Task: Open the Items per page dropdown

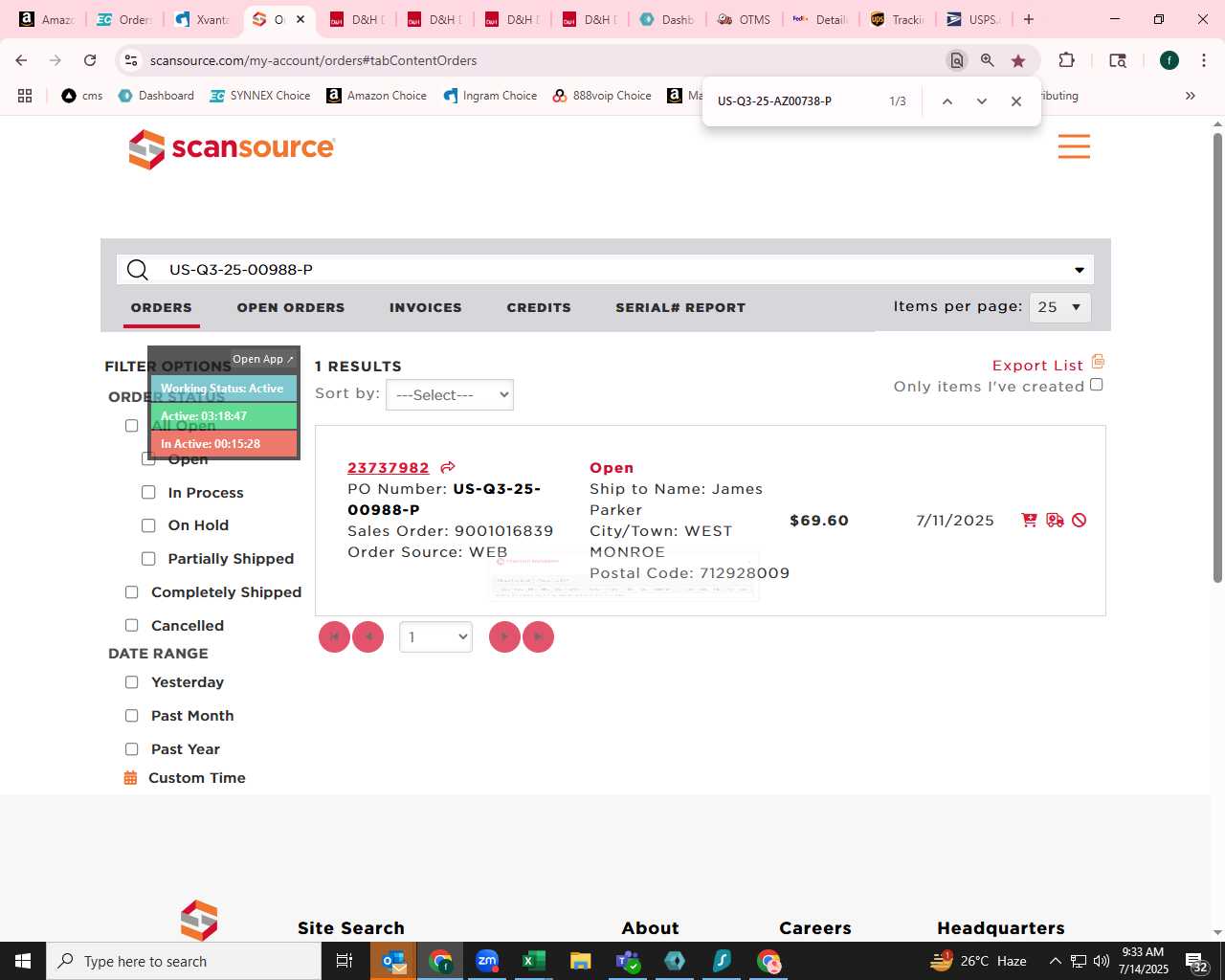Action: 1060,307
